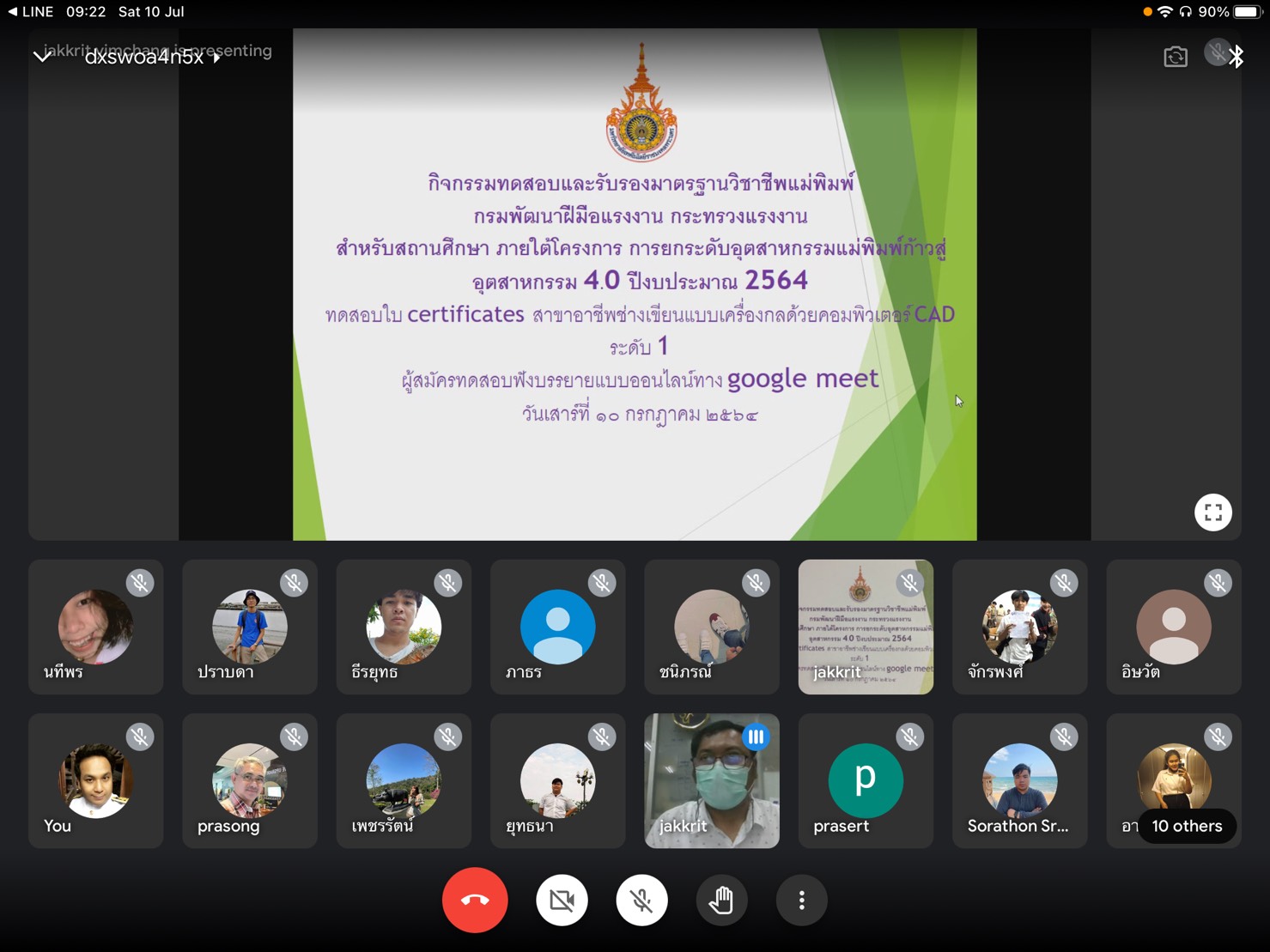
Task: Tap the muted mic icon on ธีรยุทธ
Action: tap(447, 583)
